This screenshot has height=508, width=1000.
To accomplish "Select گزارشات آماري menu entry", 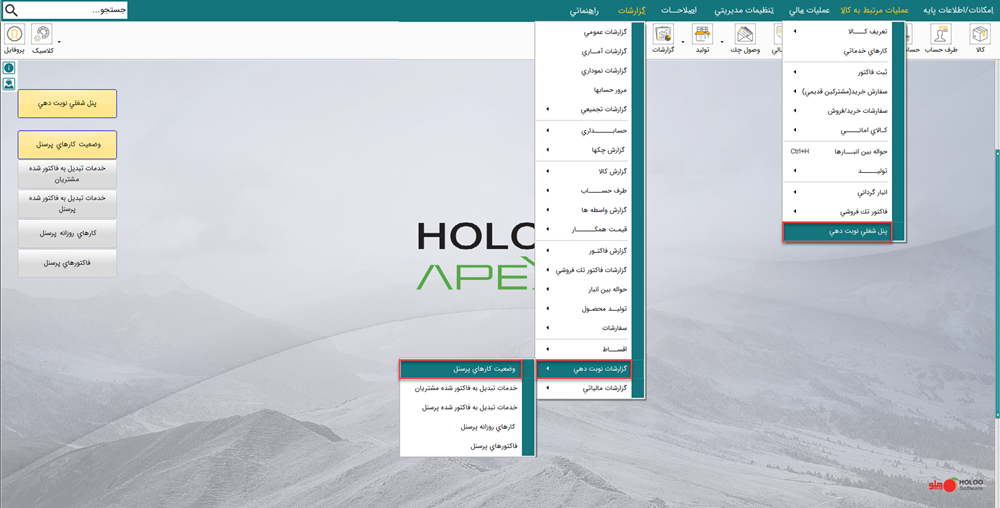I will [583, 51].
